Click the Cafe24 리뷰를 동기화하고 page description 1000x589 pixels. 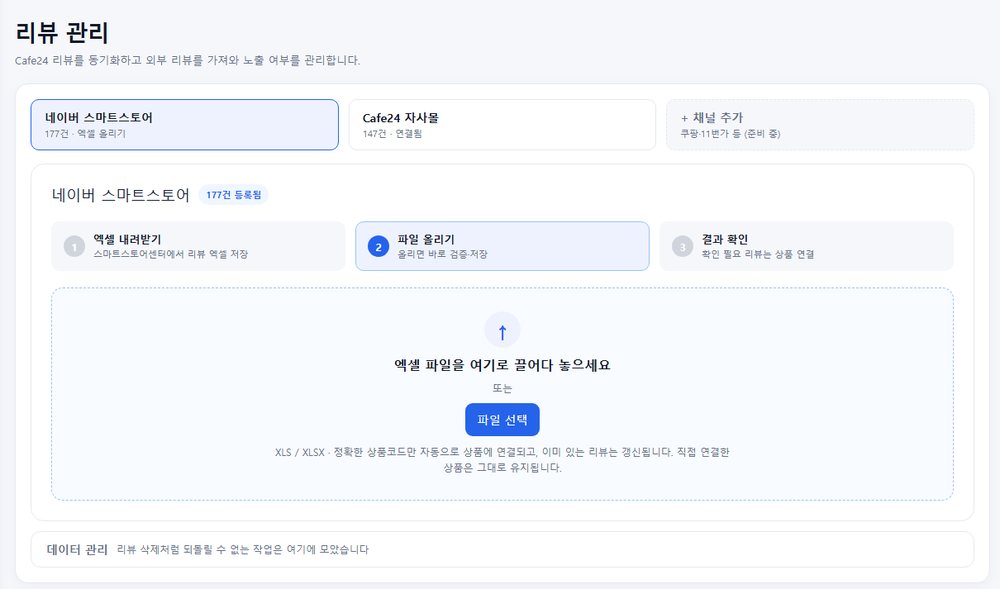point(188,61)
